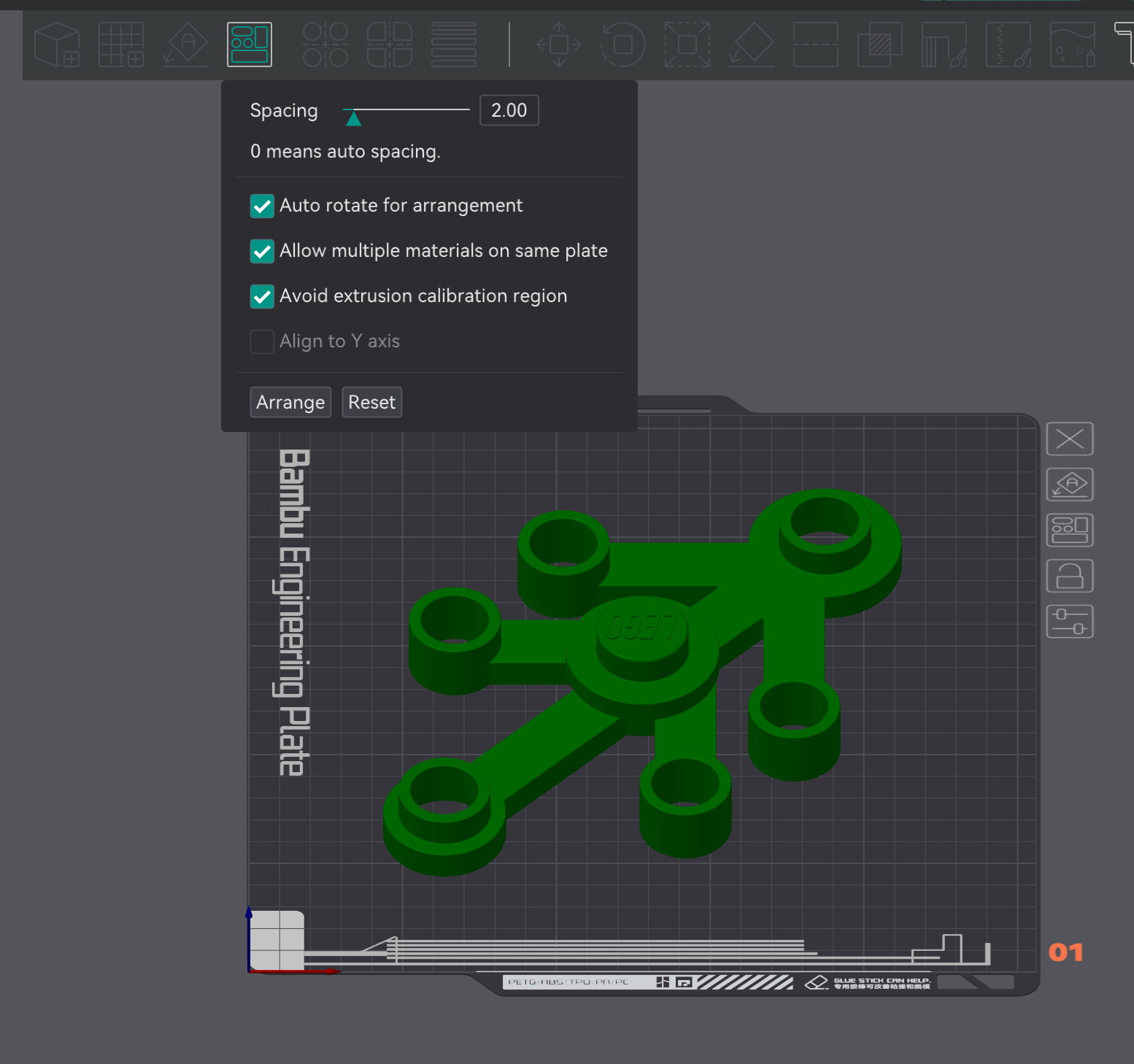Uncheck Allow multiple materials on same plate
Image resolution: width=1134 pixels, height=1064 pixels.
[262, 251]
